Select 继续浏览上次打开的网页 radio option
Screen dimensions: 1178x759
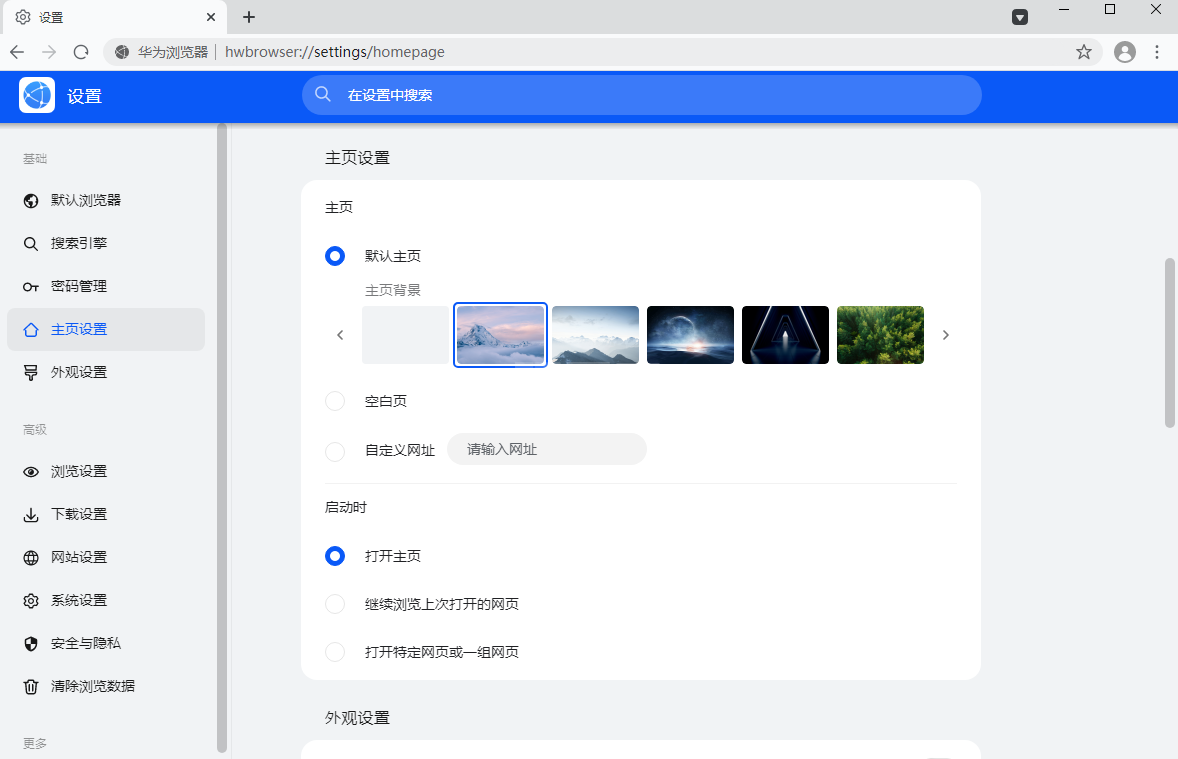(x=335, y=604)
